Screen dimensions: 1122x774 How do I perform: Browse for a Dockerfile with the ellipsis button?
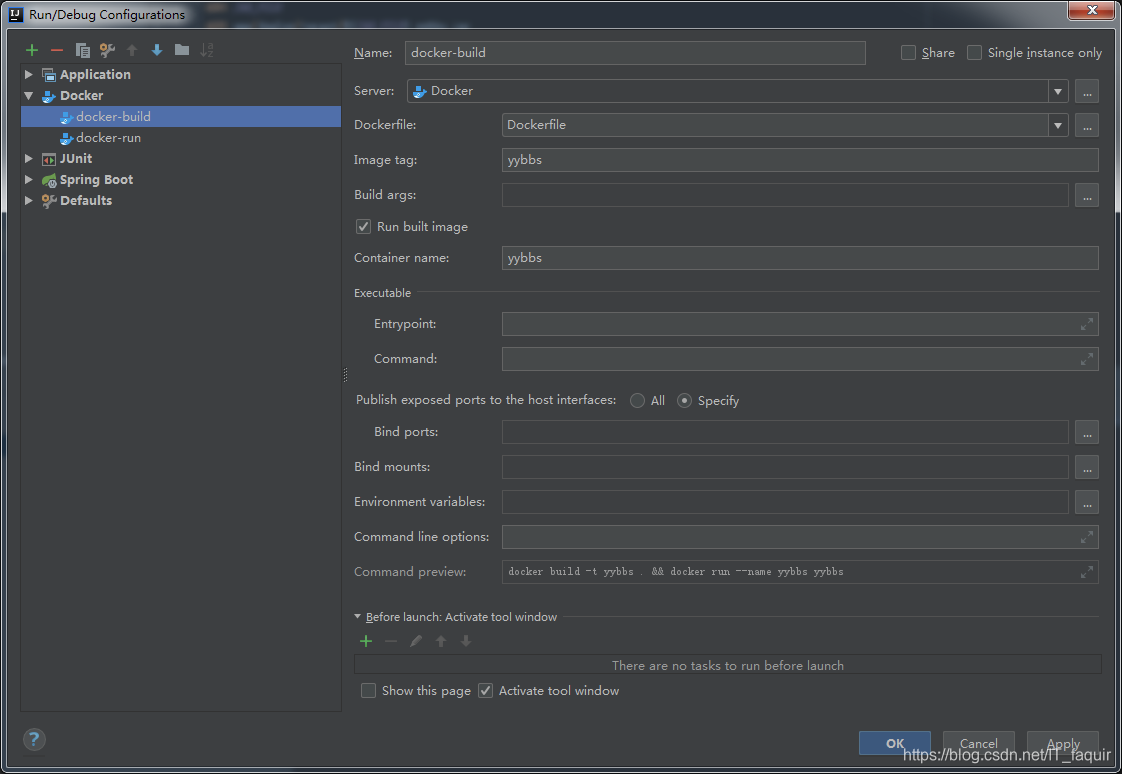click(1086, 124)
